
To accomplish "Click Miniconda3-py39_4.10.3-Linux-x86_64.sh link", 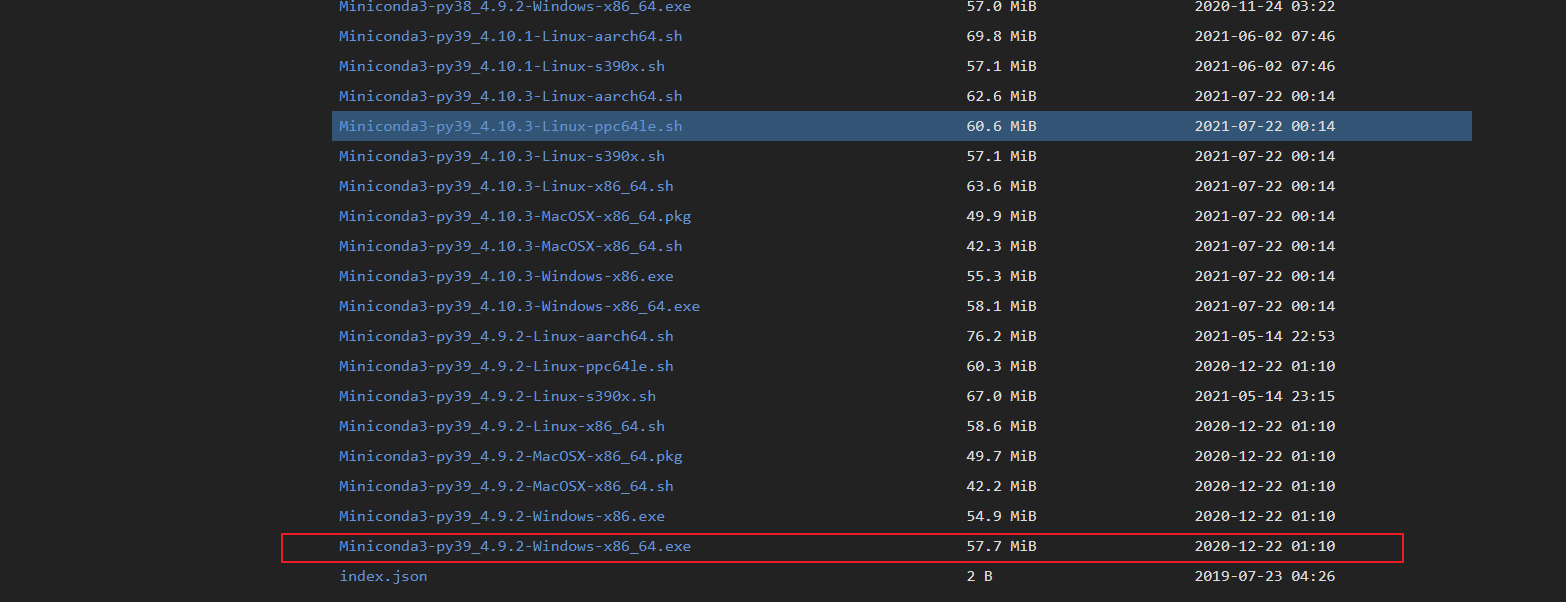I will coord(506,186).
